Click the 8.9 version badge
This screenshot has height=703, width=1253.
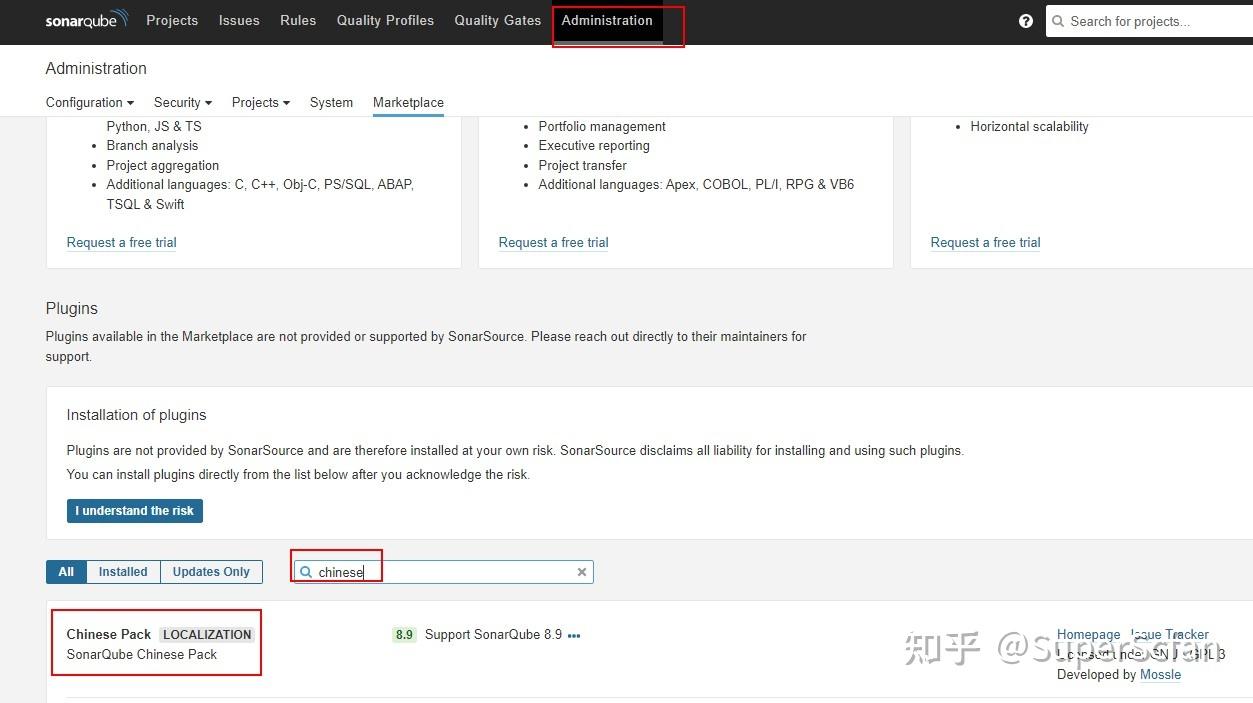click(404, 635)
